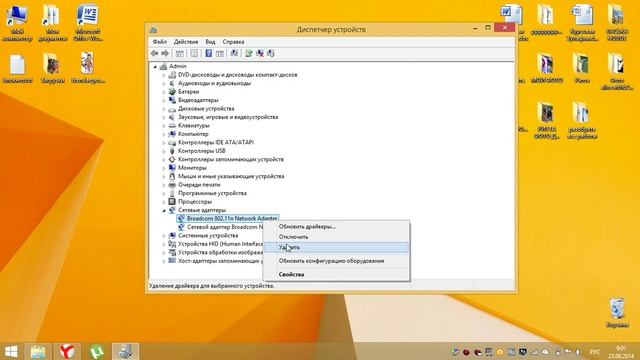This screenshot has width=640, height=360.
Task: Click the taskbar clock and date
Action: (621, 352)
